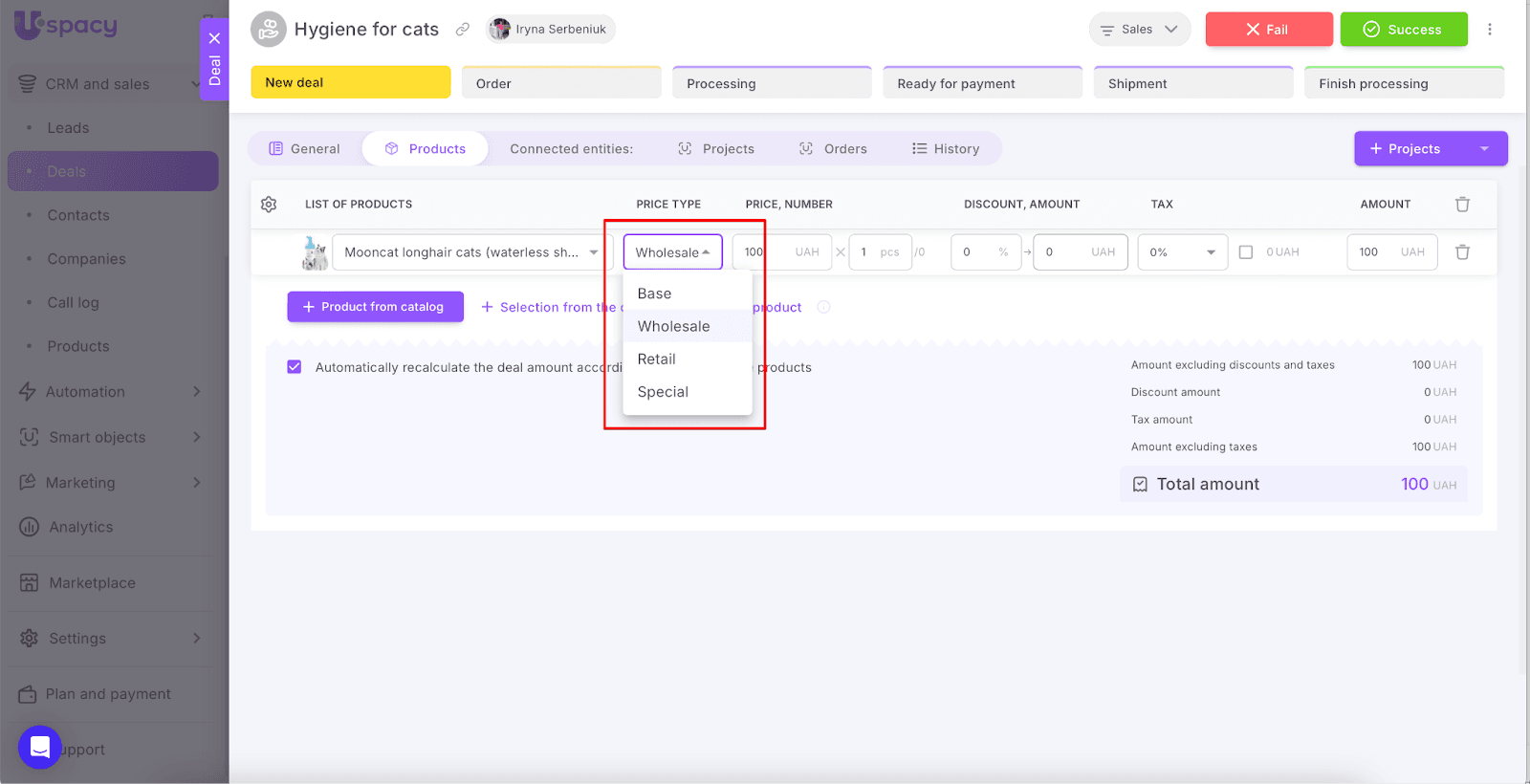Open the Sales funnel dropdown

pos(1139,30)
